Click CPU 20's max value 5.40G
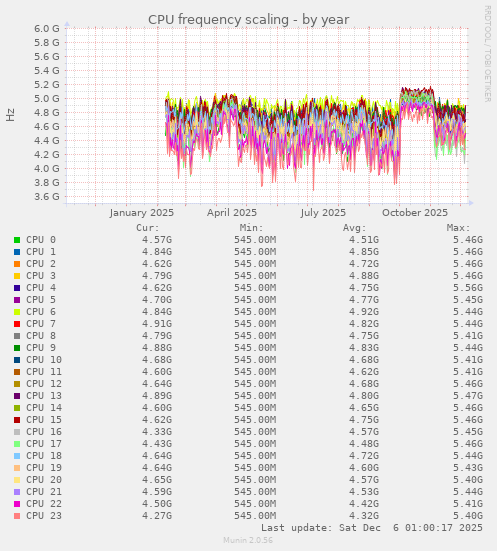 [468, 480]
